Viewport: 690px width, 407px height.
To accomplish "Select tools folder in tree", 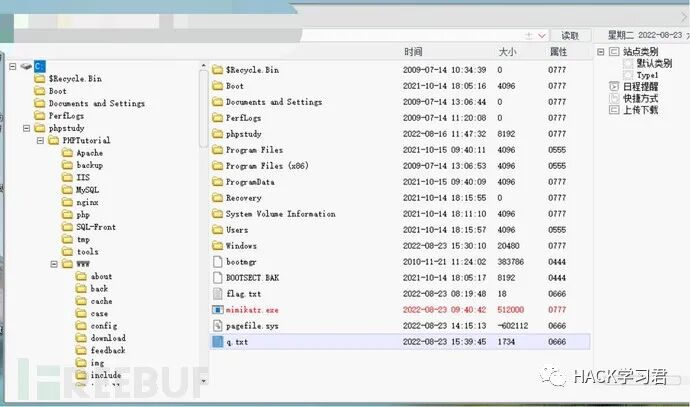I will click(x=88, y=252).
